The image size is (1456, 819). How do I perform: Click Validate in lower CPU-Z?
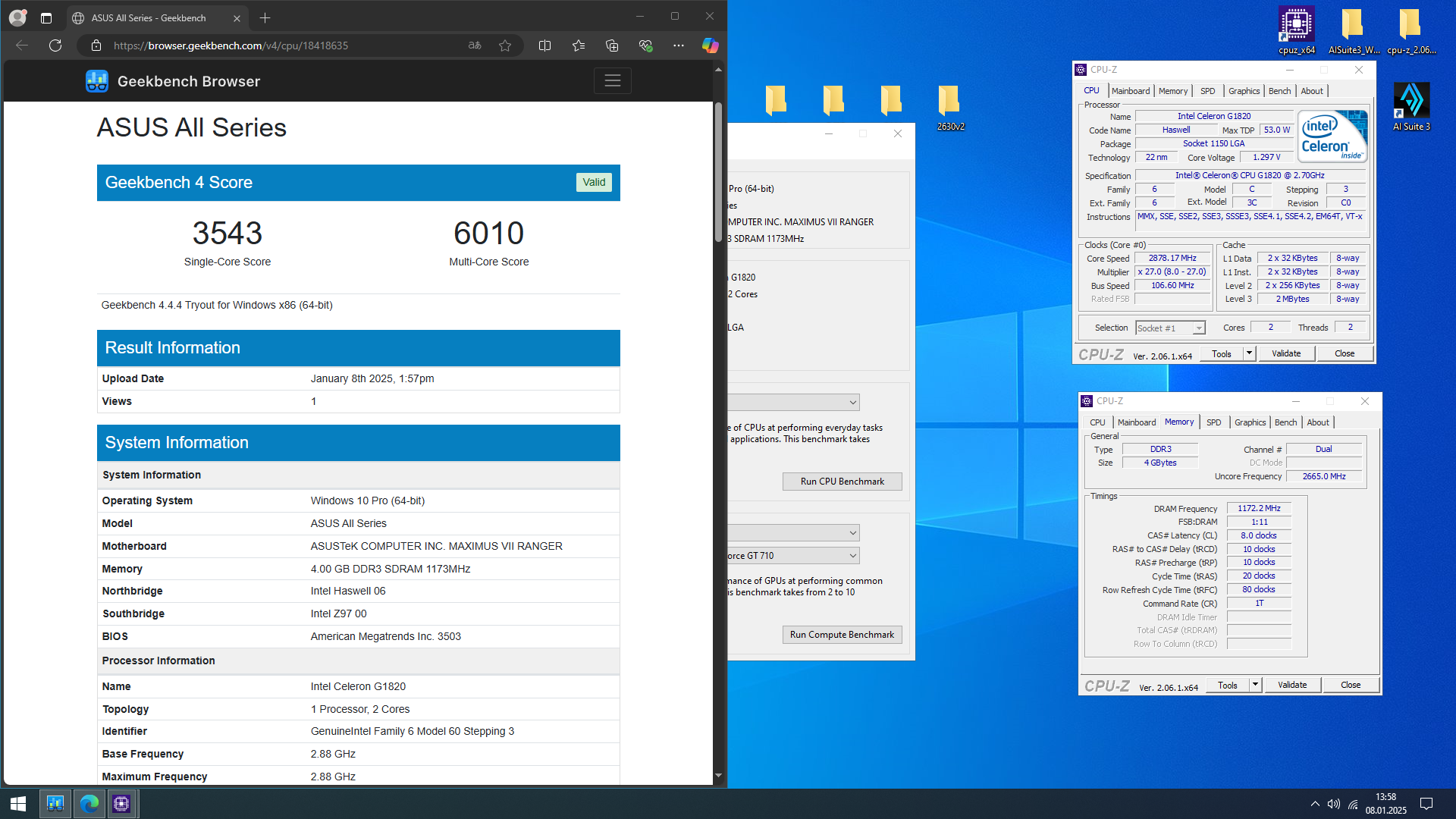click(1292, 685)
